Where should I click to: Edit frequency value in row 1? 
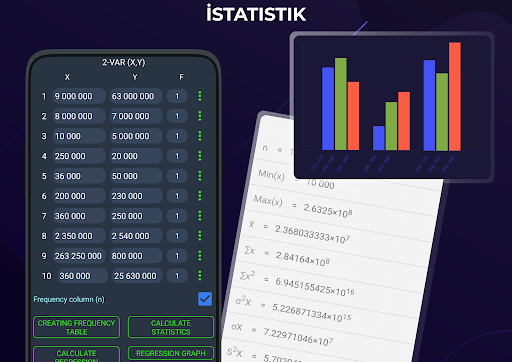click(177, 96)
